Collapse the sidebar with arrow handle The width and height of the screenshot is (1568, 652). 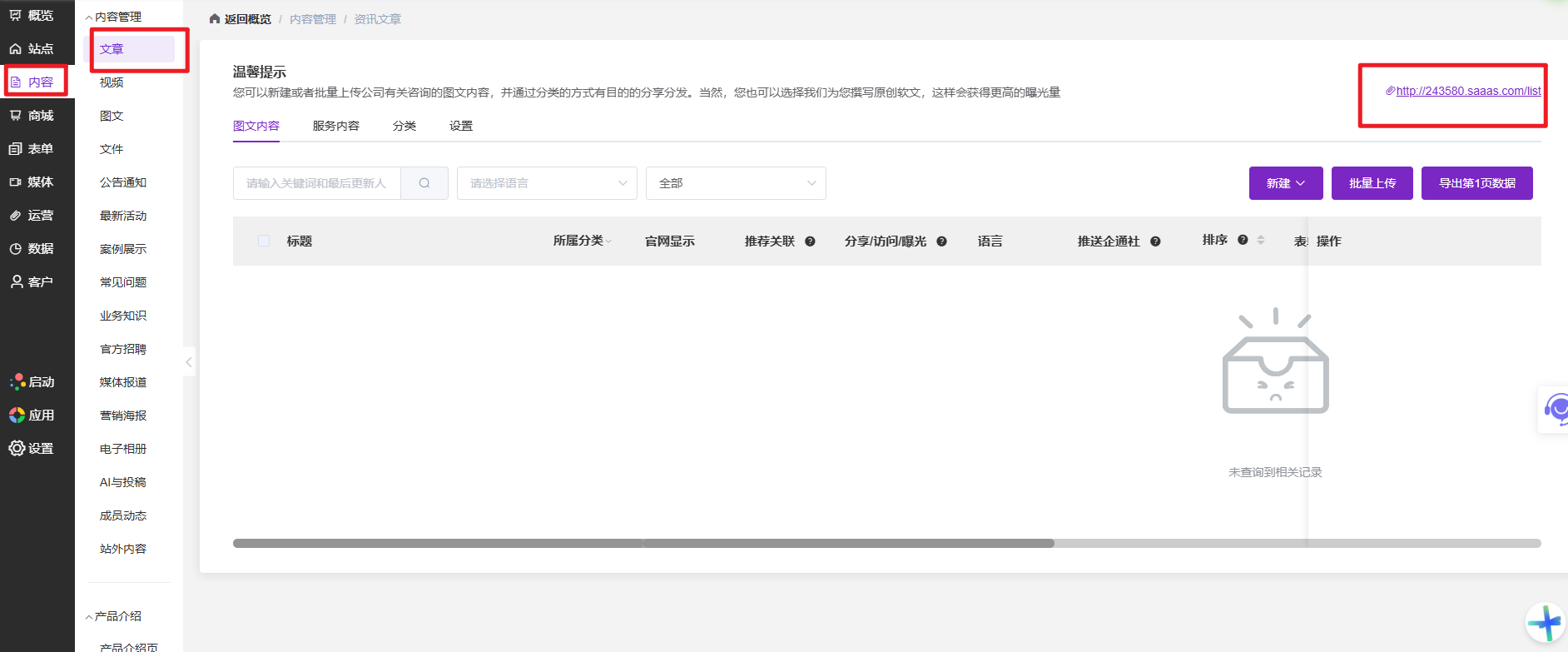189,362
